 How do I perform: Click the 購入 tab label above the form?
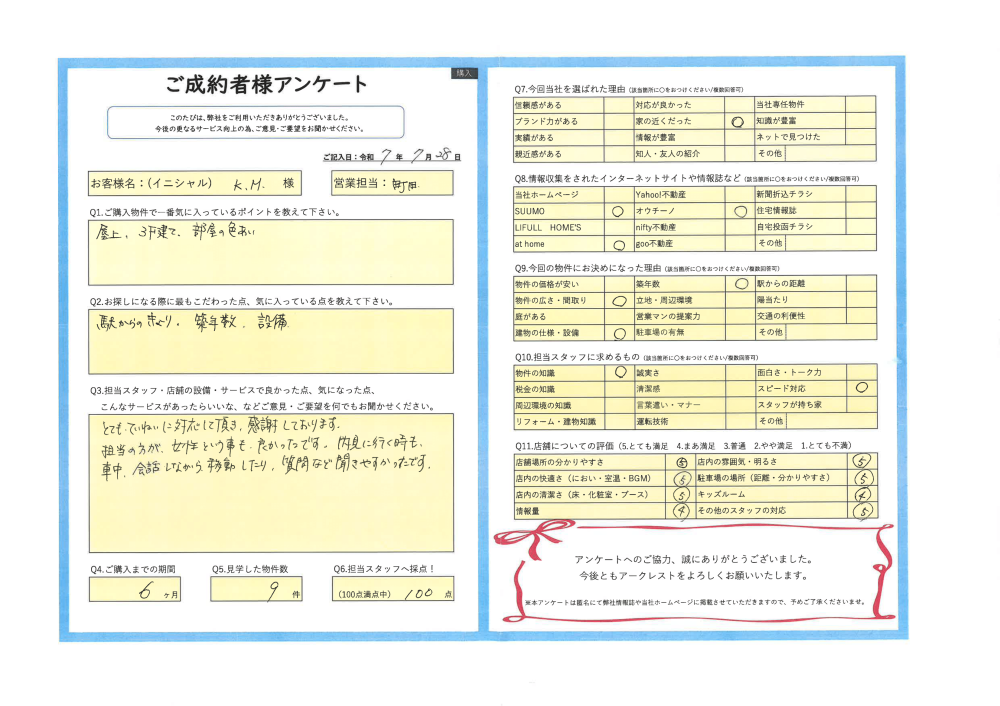coord(464,73)
